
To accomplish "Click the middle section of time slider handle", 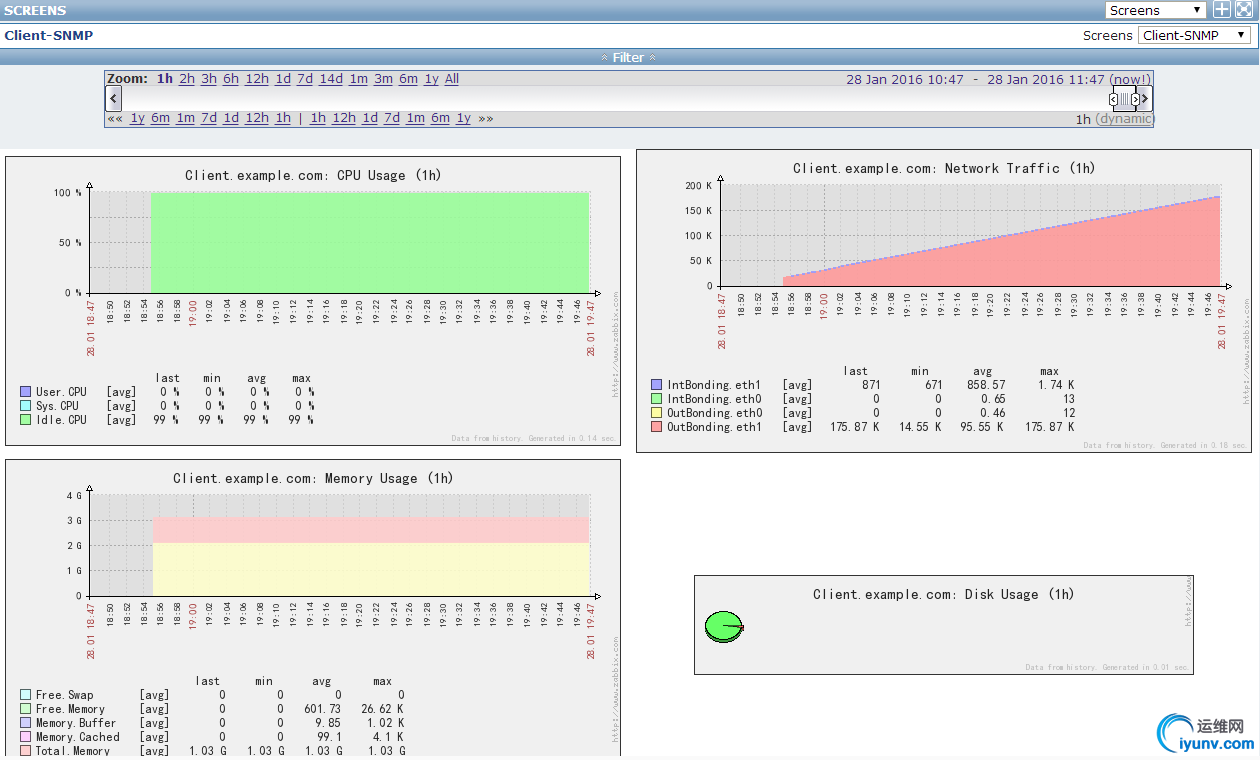I will pyautogui.click(x=1125, y=98).
